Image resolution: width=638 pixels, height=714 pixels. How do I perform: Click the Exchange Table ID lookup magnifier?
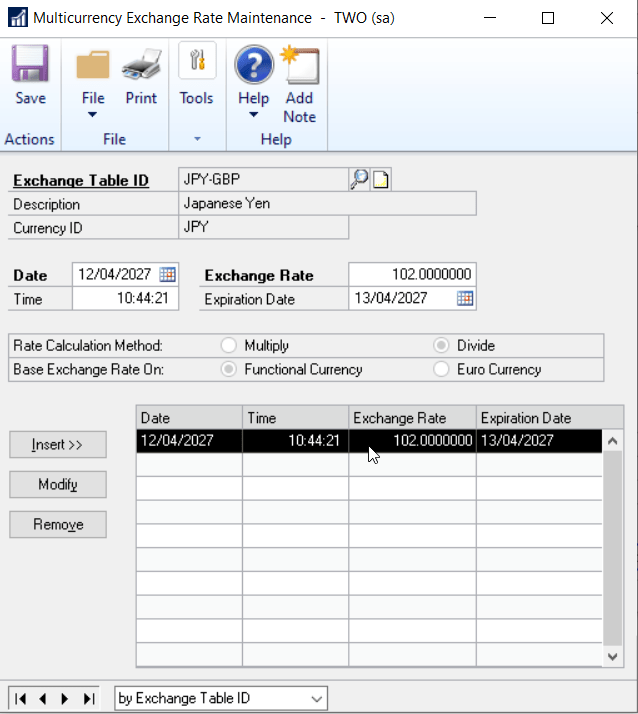click(359, 180)
